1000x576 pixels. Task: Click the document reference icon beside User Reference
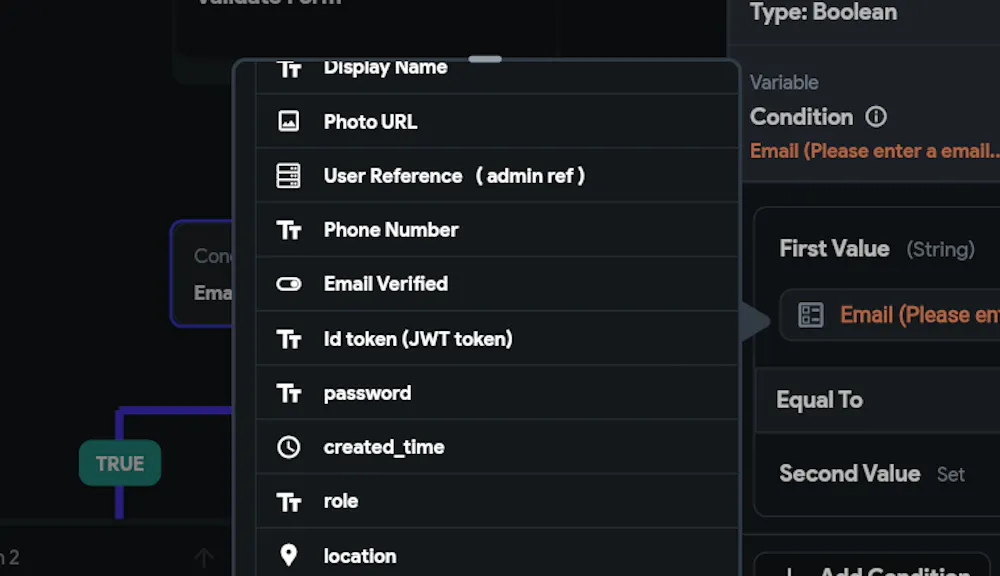point(288,175)
